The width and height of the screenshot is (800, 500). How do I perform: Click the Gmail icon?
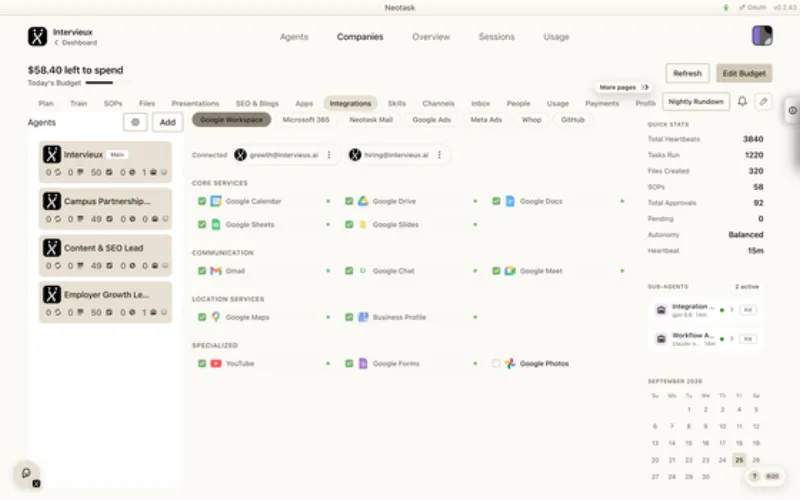pyautogui.click(x=216, y=271)
